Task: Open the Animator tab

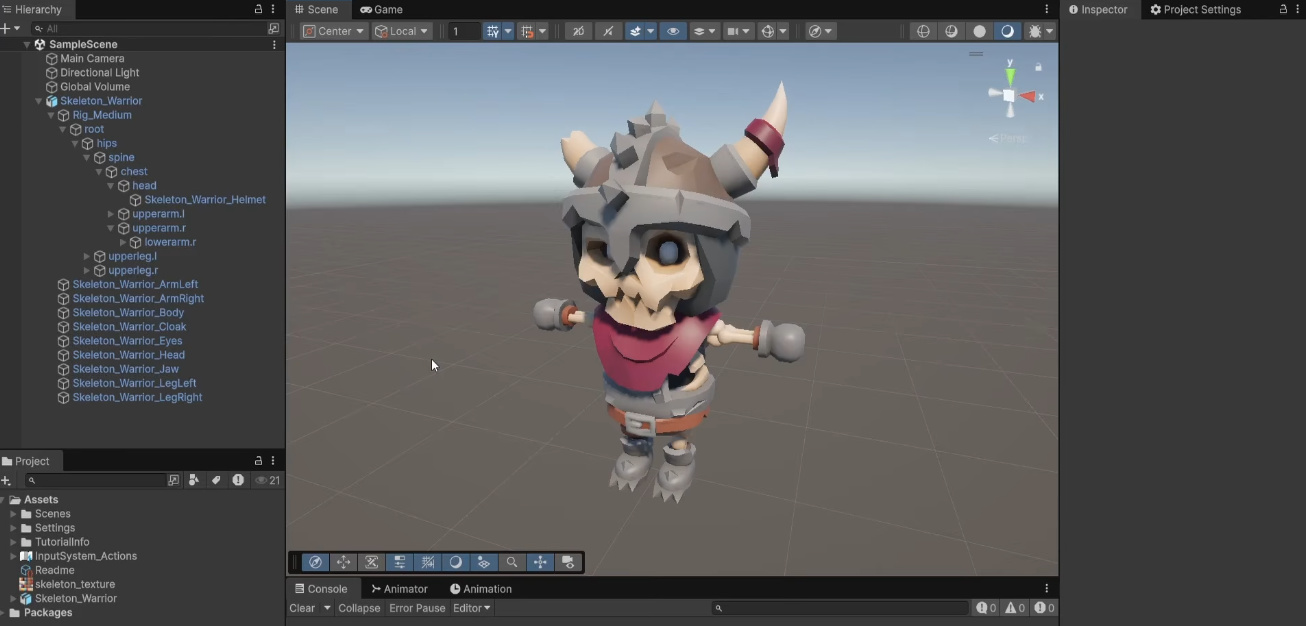Action: pos(399,589)
